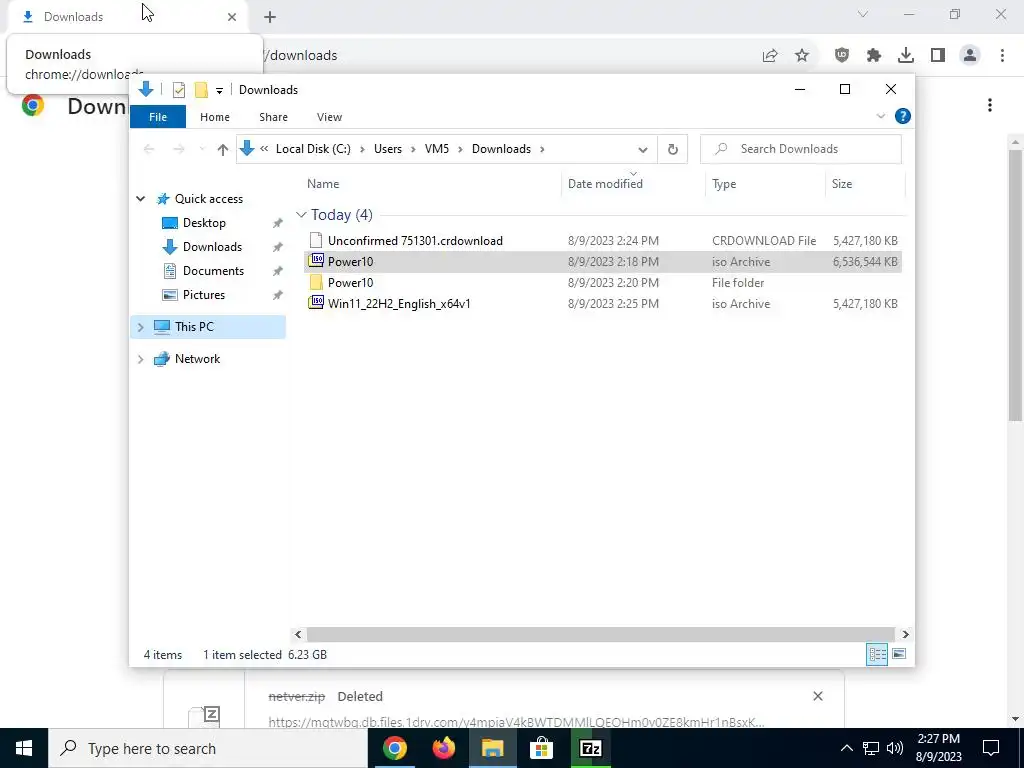Open the View ribbon tab
Viewport: 1024px width, 768px height.
[x=329, y=117]
